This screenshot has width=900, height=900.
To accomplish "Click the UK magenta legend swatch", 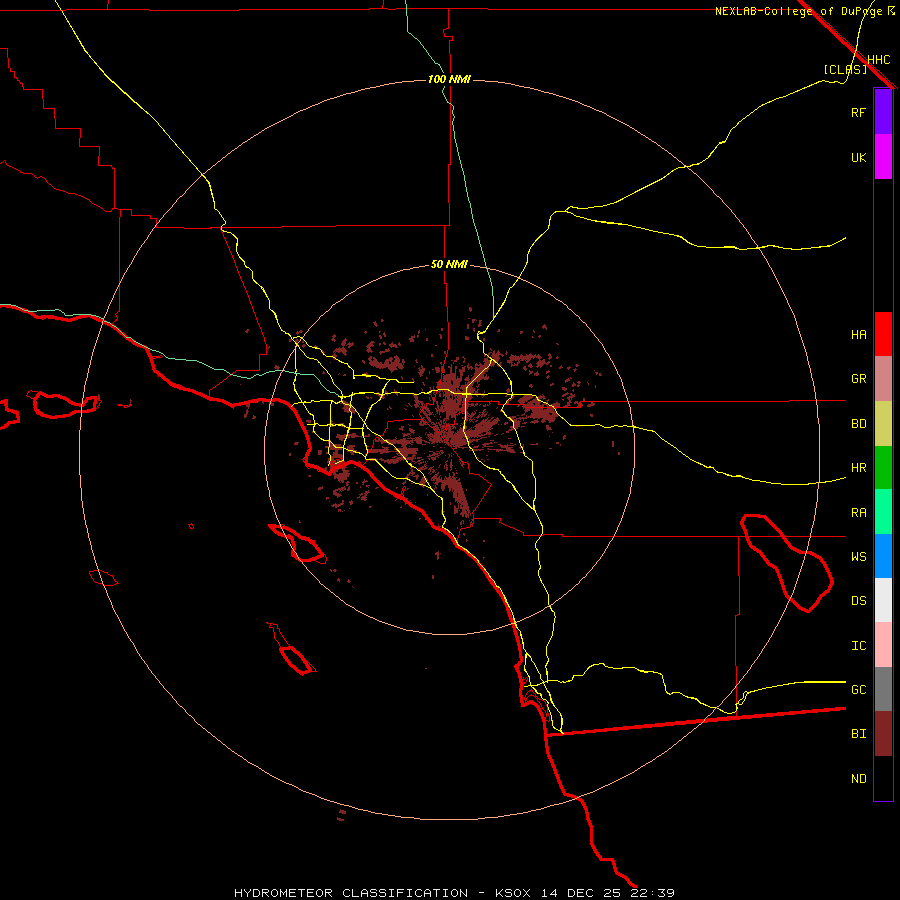I will 883,157.
